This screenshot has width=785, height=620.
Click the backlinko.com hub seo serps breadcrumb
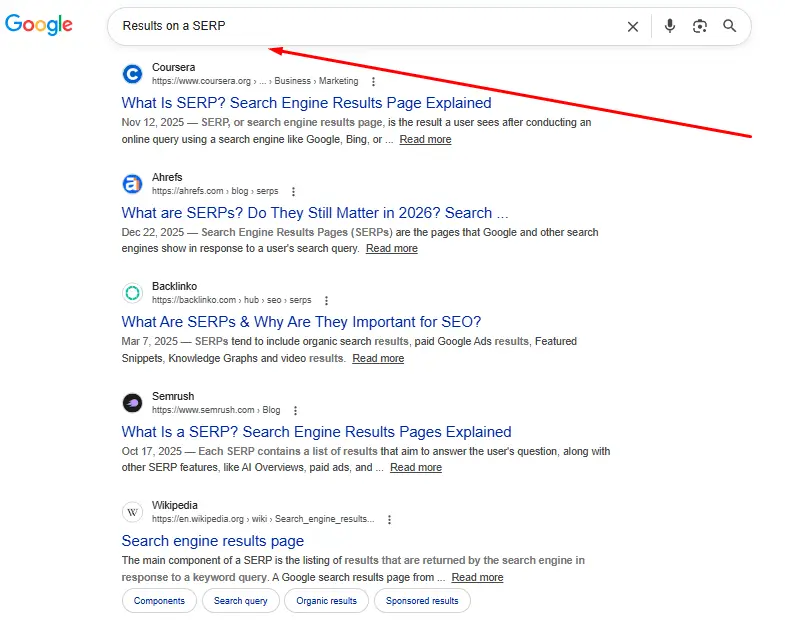[232, 300]
